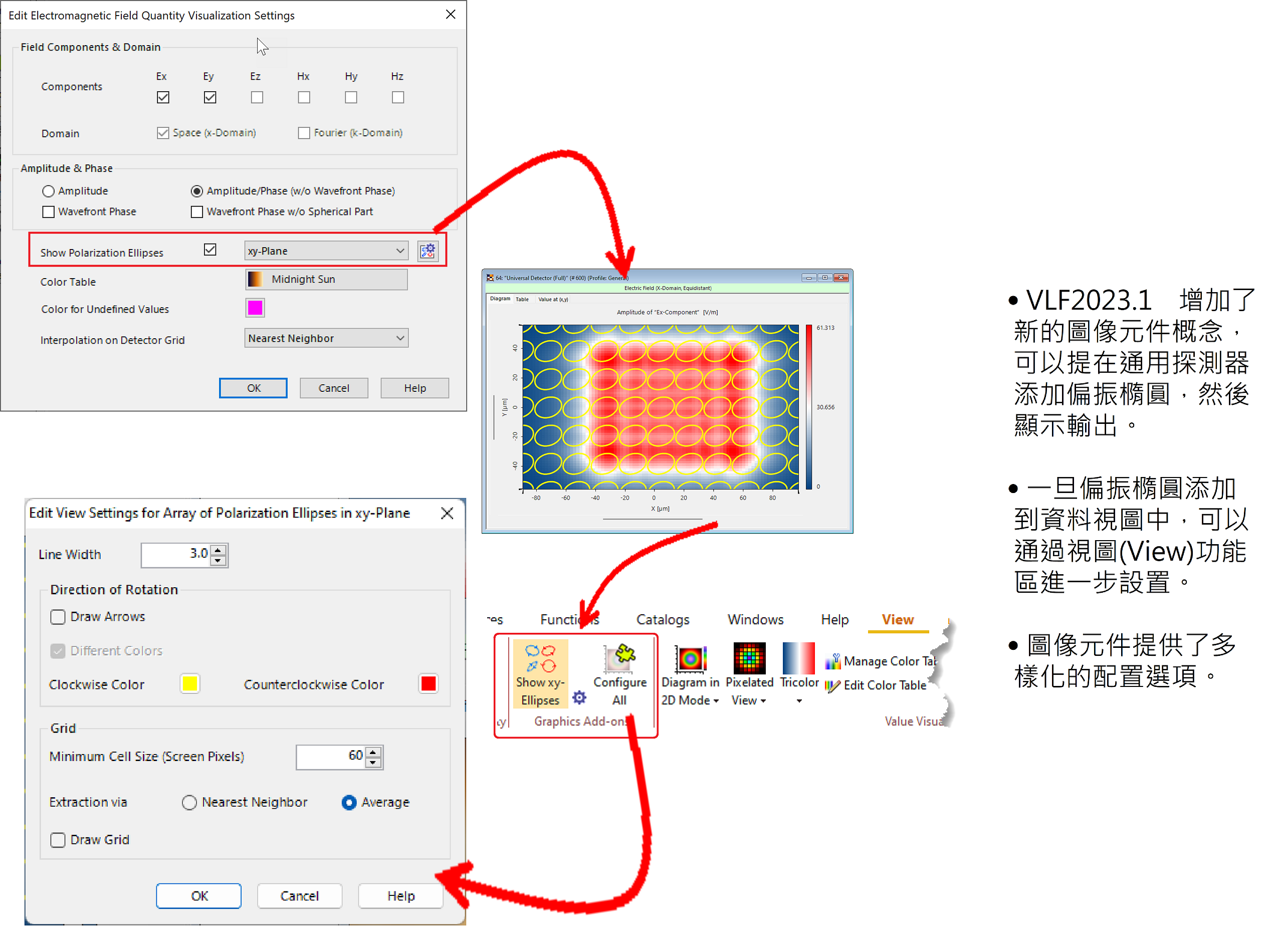Click the Tricolor color scheme icon
1275x952 pixels.
798,659
